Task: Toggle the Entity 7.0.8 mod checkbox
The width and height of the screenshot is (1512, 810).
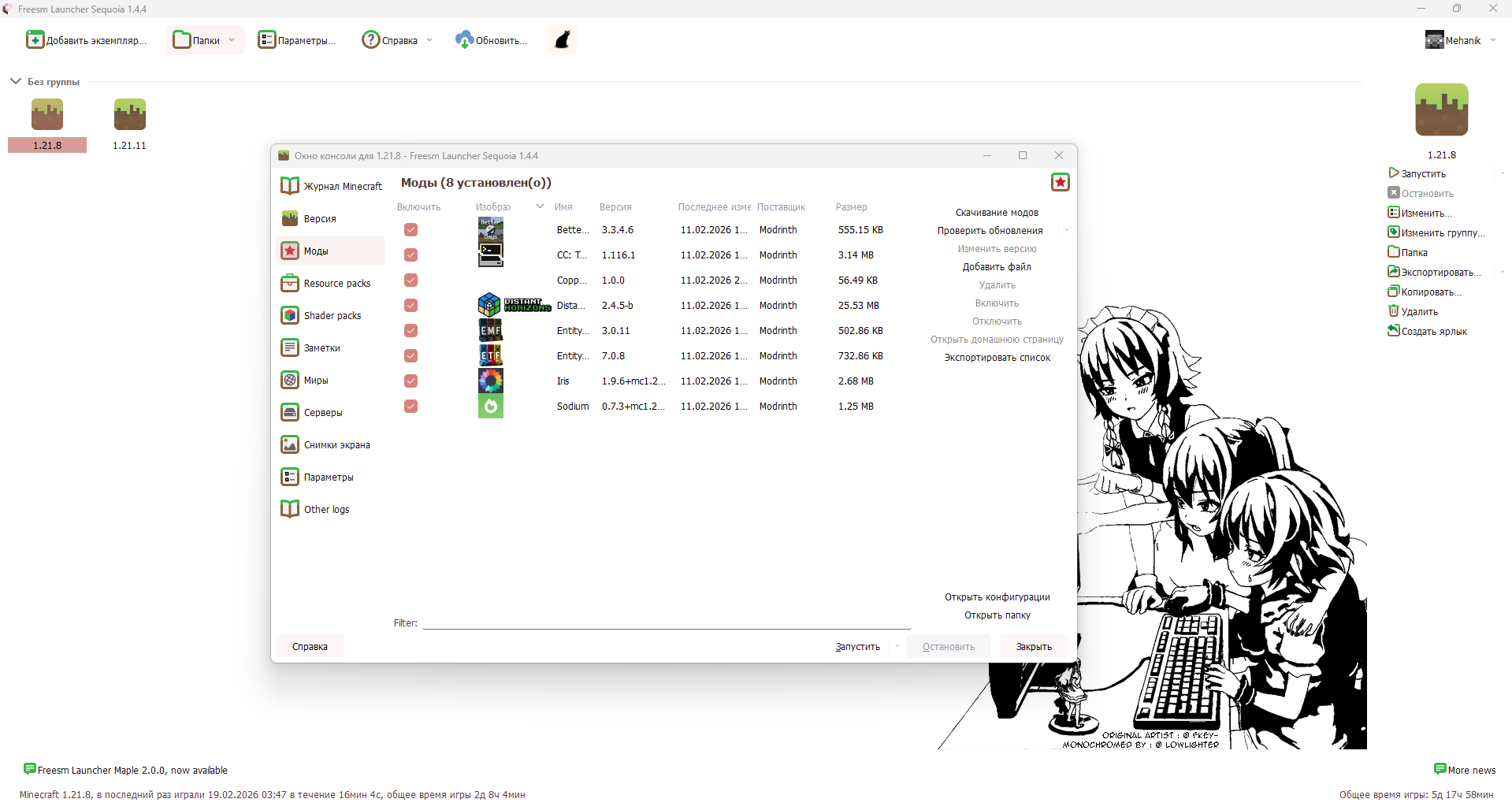Action: pyautogui.click(x=411, y=355)
